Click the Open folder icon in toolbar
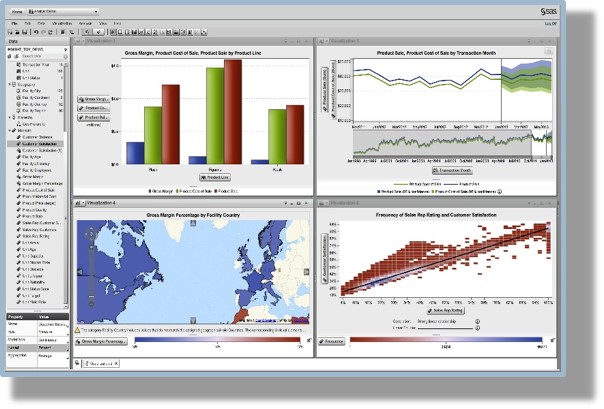The image size is (604, 409). (17, 32)
